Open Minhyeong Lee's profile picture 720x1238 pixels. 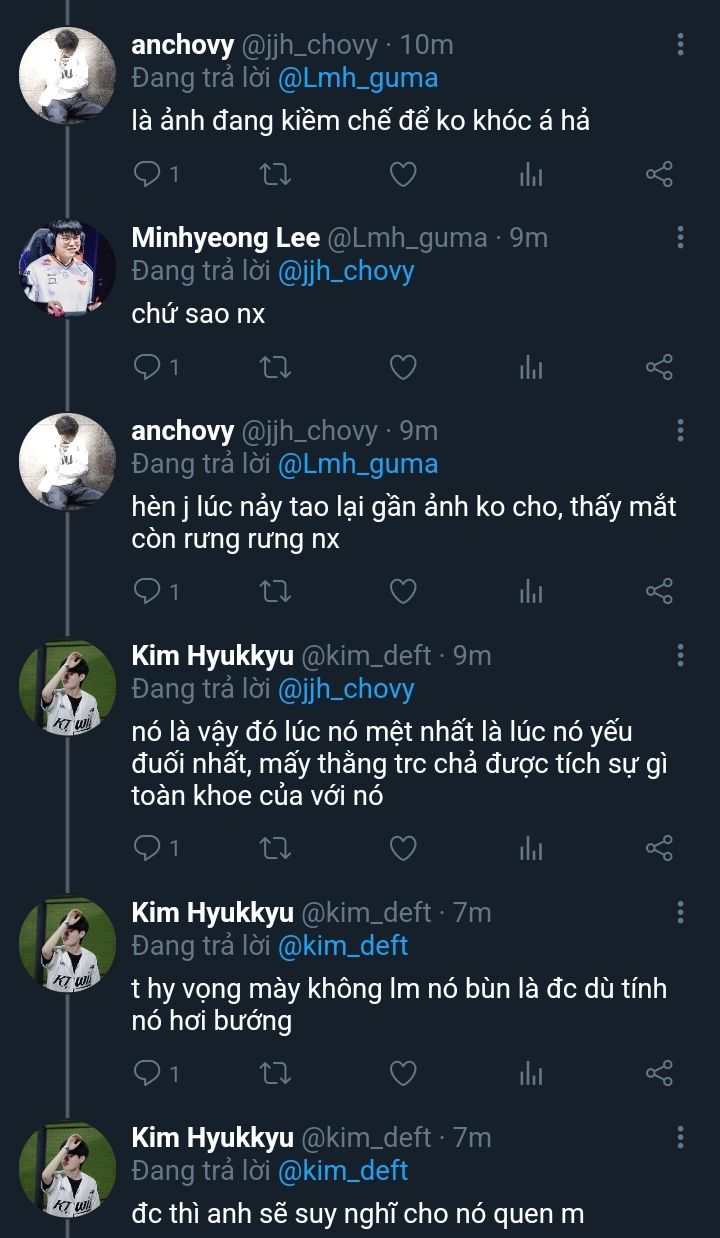click(x=68, y=268)
